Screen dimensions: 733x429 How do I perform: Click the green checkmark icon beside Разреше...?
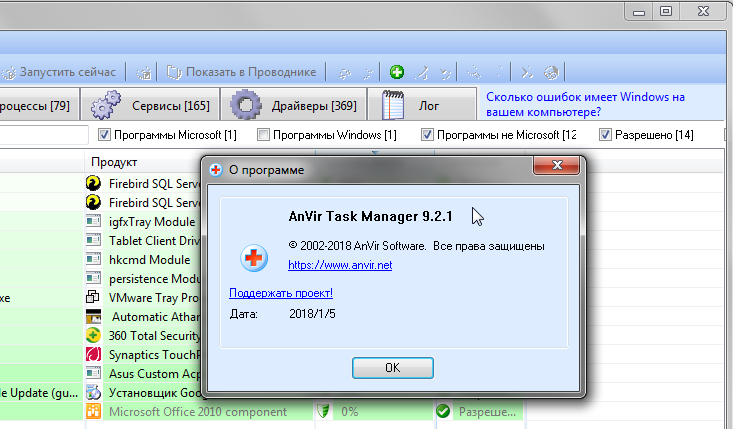coord(443,411)
